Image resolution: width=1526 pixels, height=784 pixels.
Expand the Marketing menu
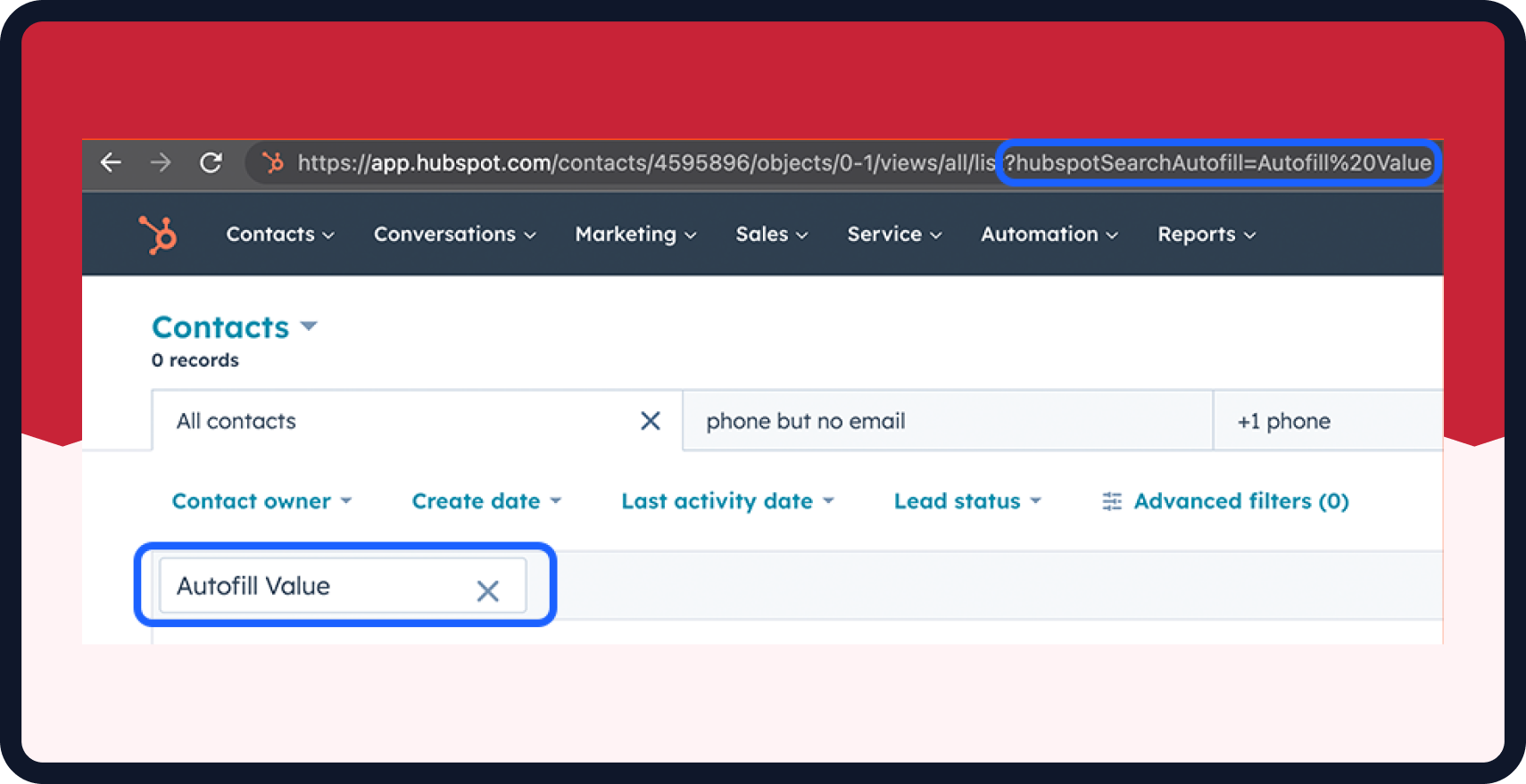click(634, 235)
